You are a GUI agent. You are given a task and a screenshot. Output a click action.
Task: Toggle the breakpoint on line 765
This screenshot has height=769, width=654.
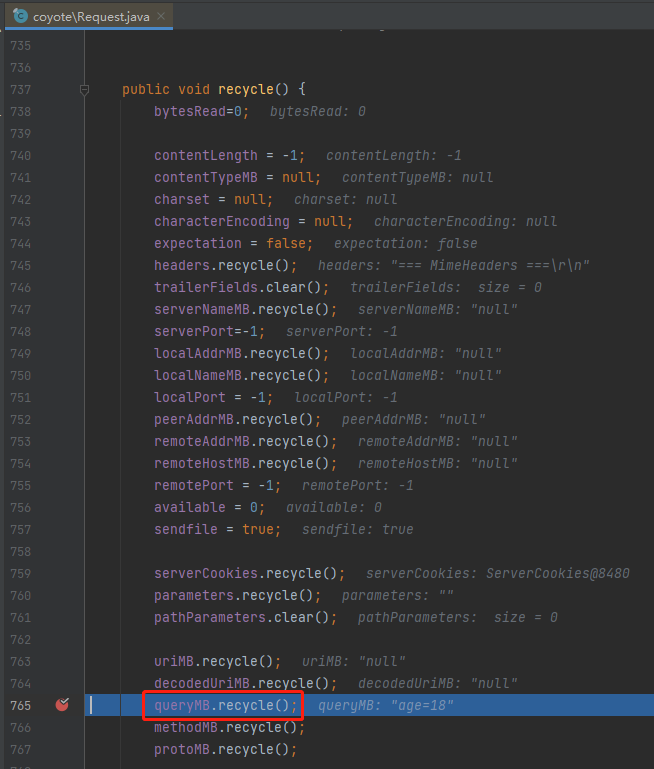tap(62, 705)
